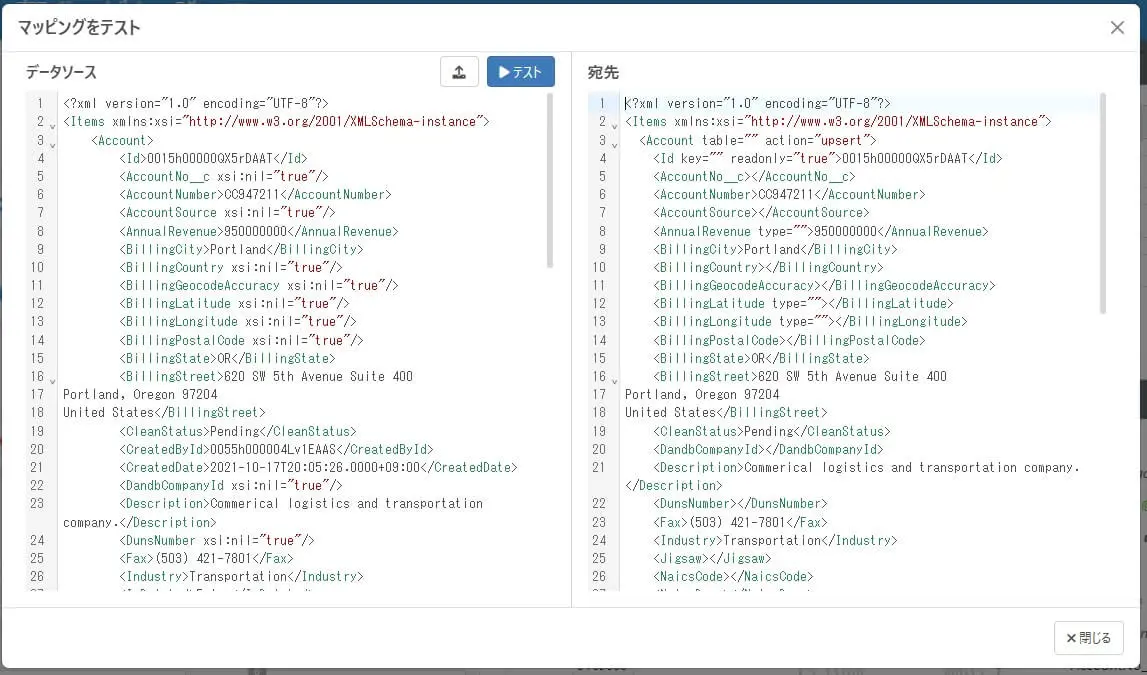
Task: Click the Fax (503) 421-7801 line in destination
Action: (740, 522)
